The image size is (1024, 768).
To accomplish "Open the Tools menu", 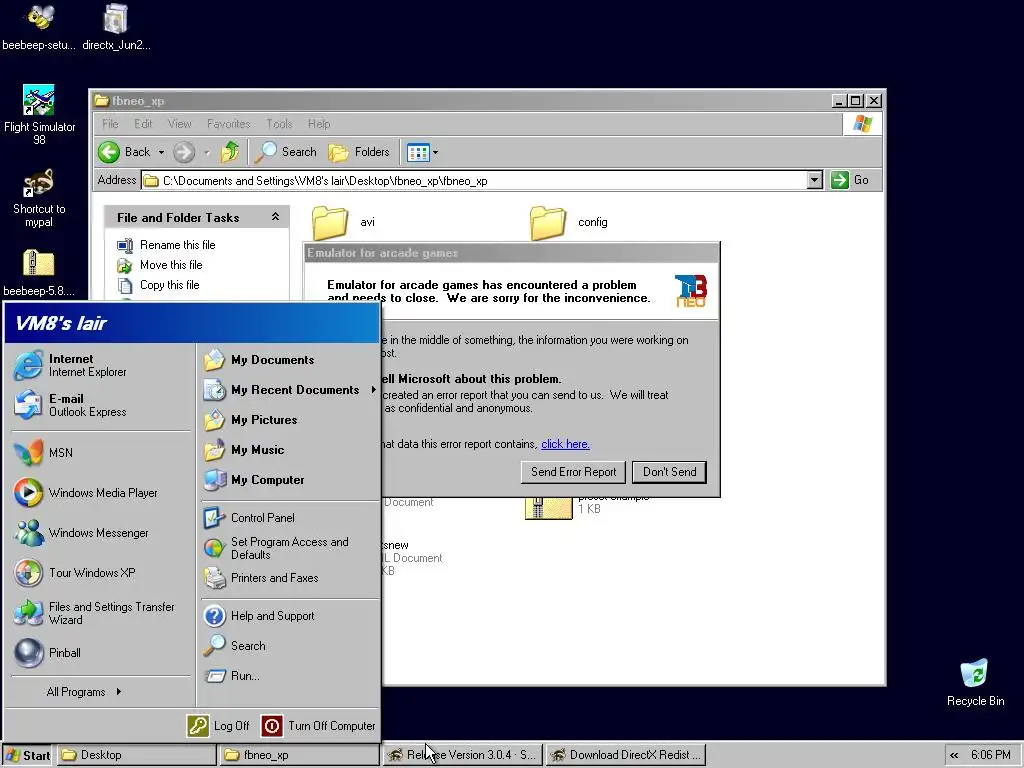I will 279,123.
